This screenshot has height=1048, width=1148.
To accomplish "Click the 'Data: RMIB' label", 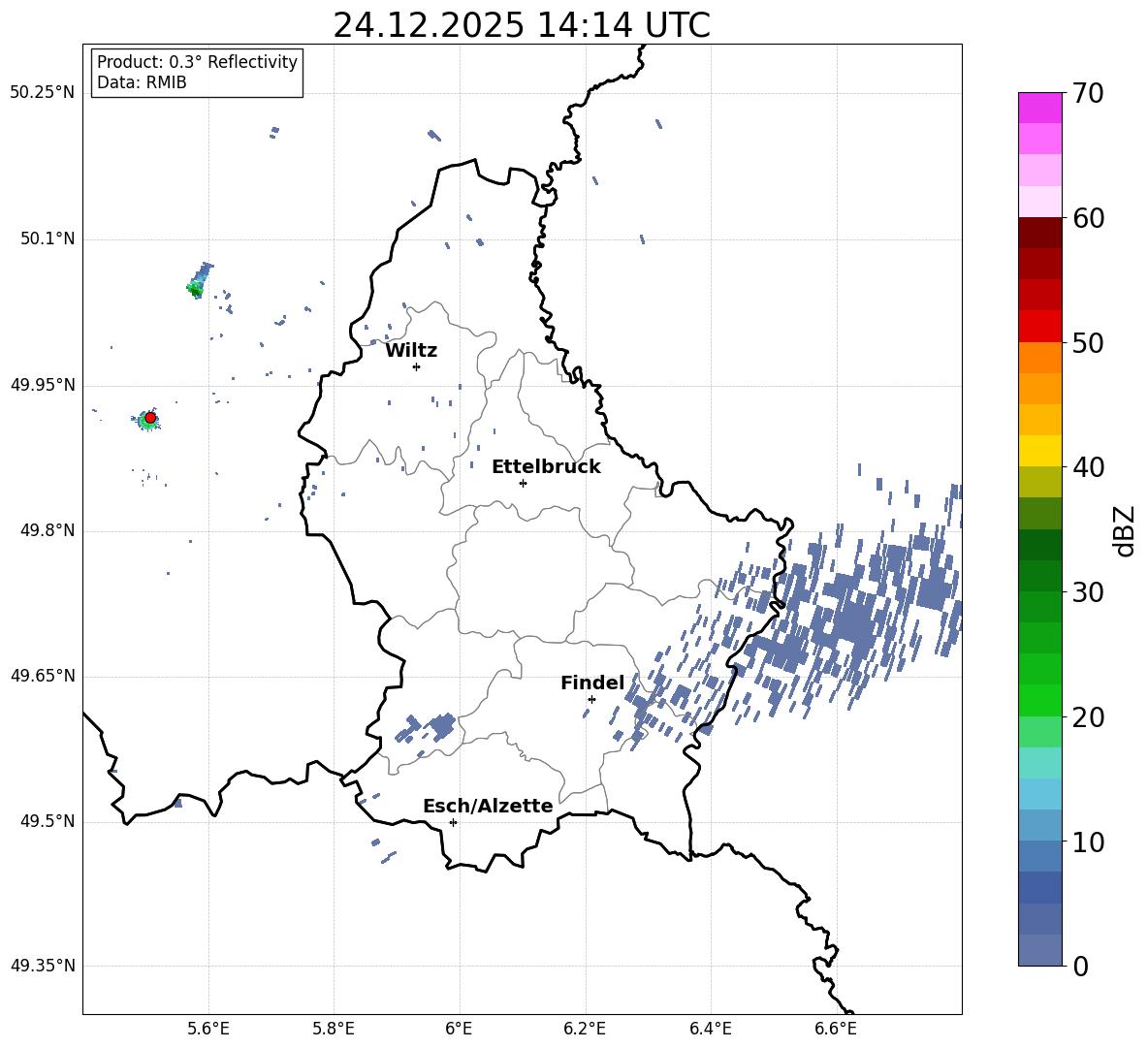I will [x=142, y=82].
